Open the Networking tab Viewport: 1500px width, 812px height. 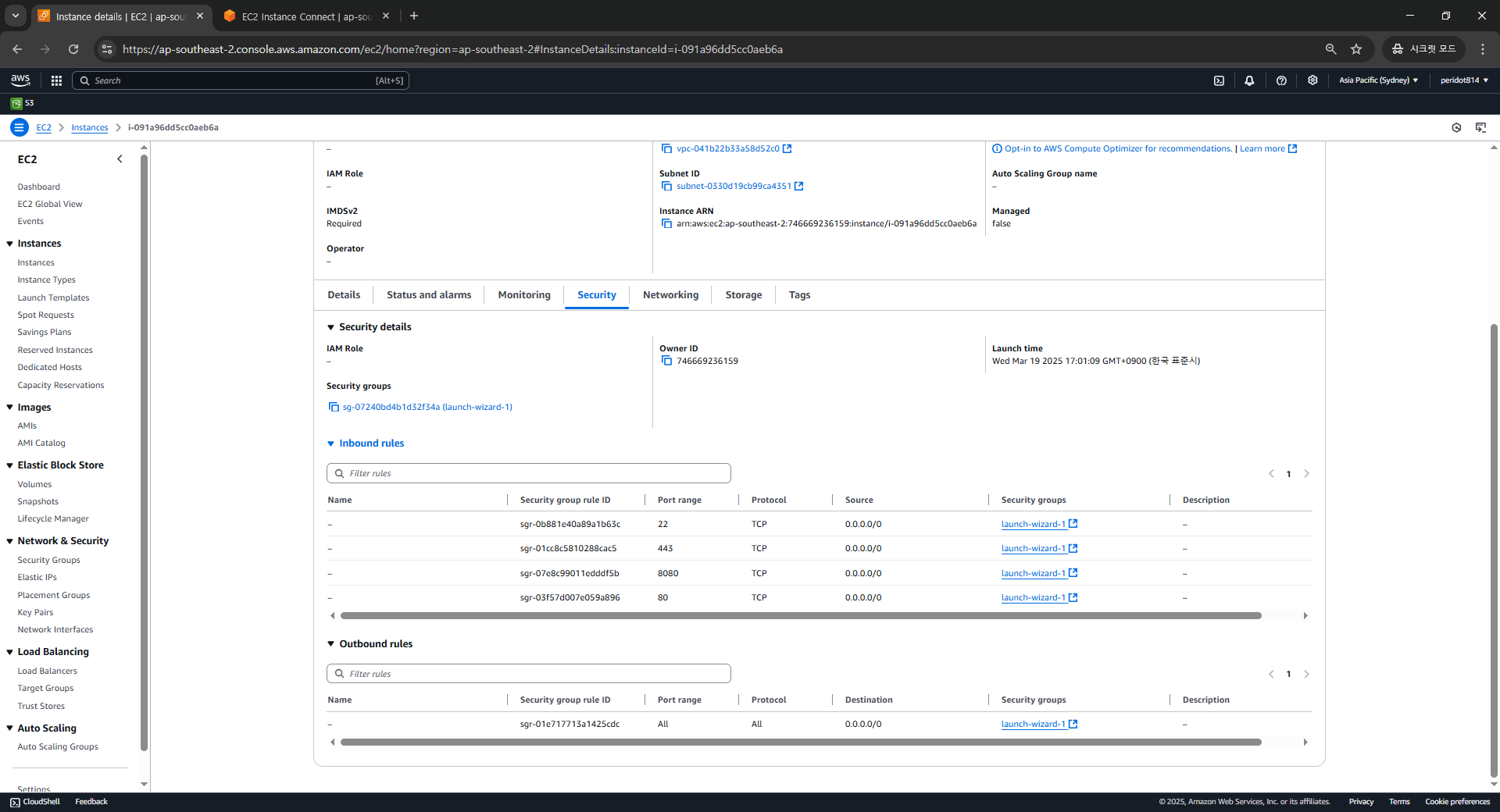(670, 295)
